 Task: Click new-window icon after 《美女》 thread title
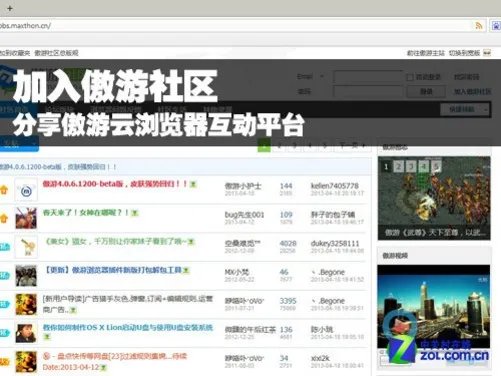coord(191,242)
